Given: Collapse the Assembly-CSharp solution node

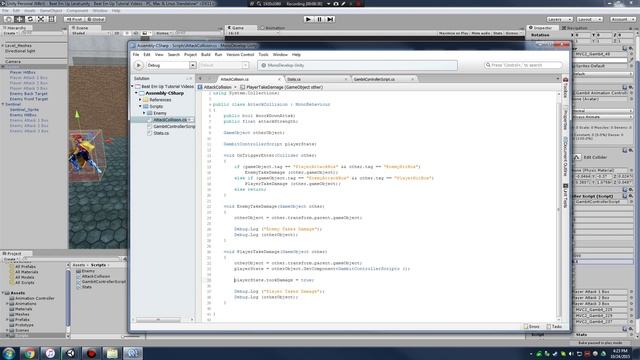Looking at the screenshot, I should tap(136, 93).
